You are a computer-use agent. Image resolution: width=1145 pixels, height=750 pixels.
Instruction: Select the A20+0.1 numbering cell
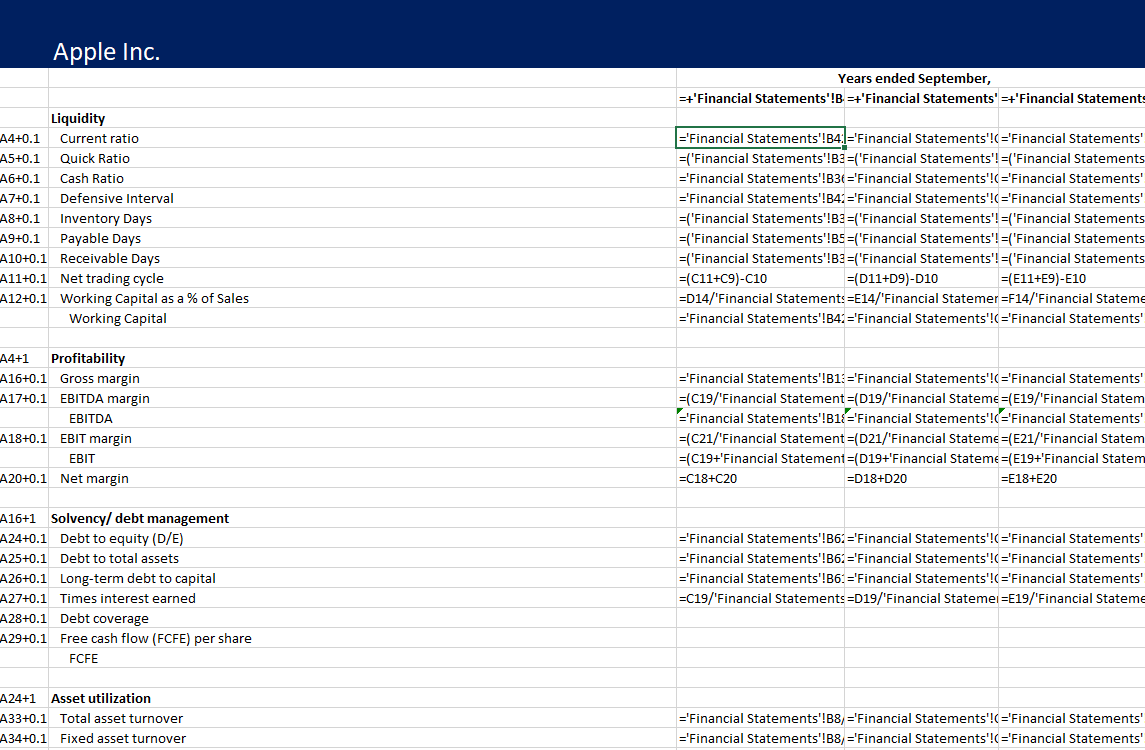23,478
